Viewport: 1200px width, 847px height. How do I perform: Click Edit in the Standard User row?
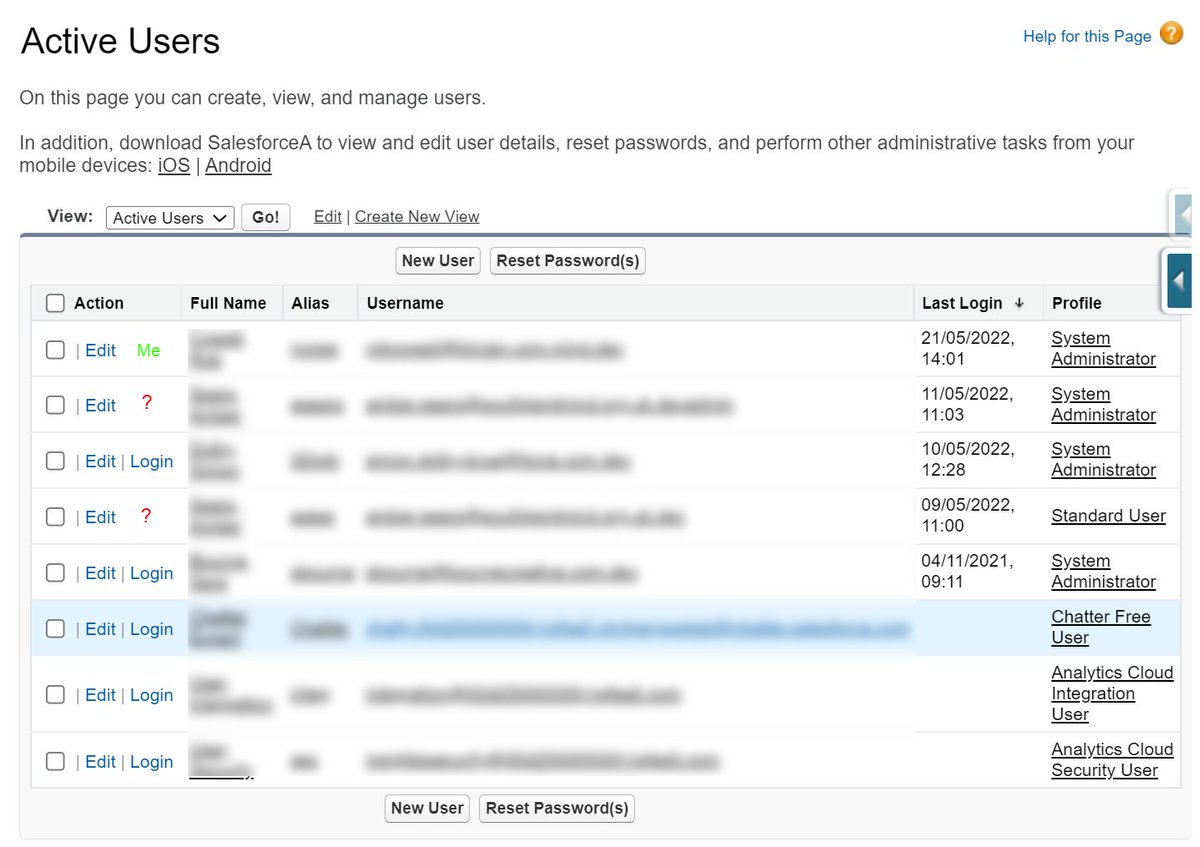101,517
